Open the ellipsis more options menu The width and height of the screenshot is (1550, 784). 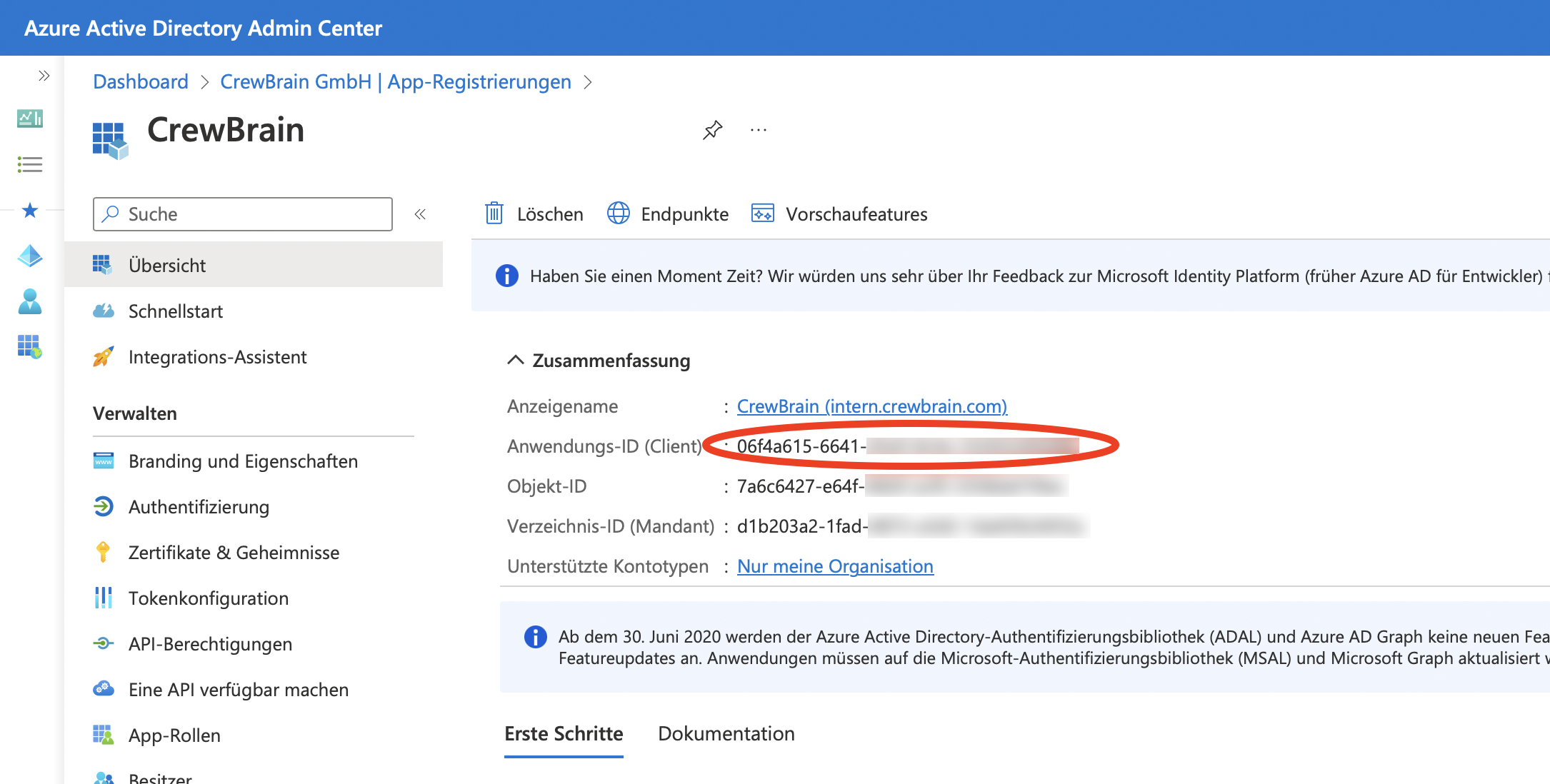click(x=759, y=130)
